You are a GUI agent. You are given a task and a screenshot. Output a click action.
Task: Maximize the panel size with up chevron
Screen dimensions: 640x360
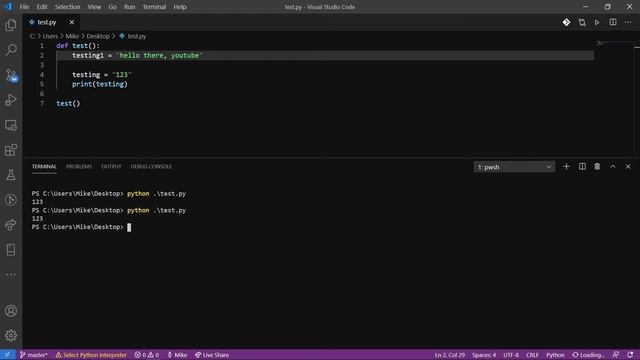click(613, 167)
